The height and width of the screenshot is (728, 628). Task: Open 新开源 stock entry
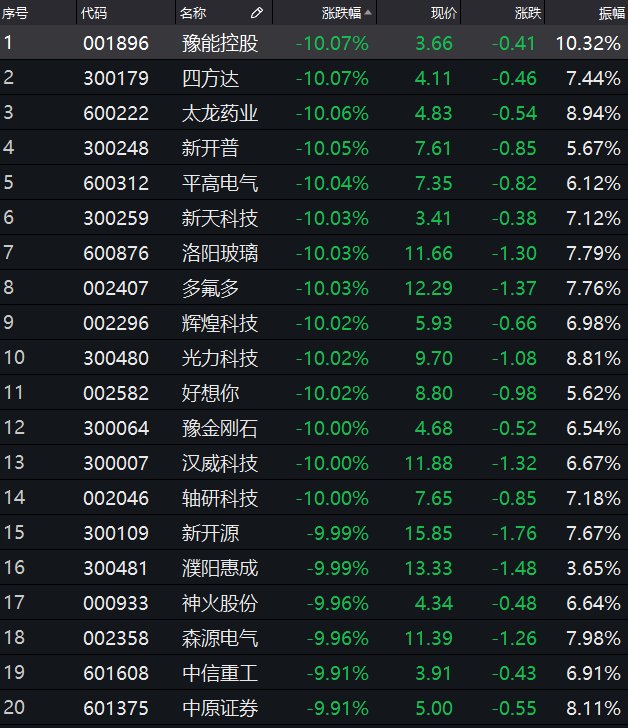[x=210, y=533]
